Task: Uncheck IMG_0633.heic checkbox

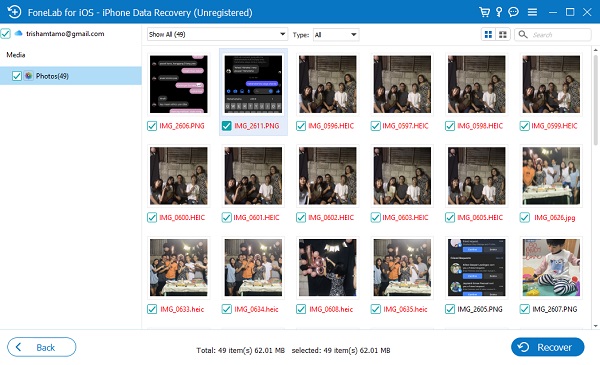Action: point(152,309)
